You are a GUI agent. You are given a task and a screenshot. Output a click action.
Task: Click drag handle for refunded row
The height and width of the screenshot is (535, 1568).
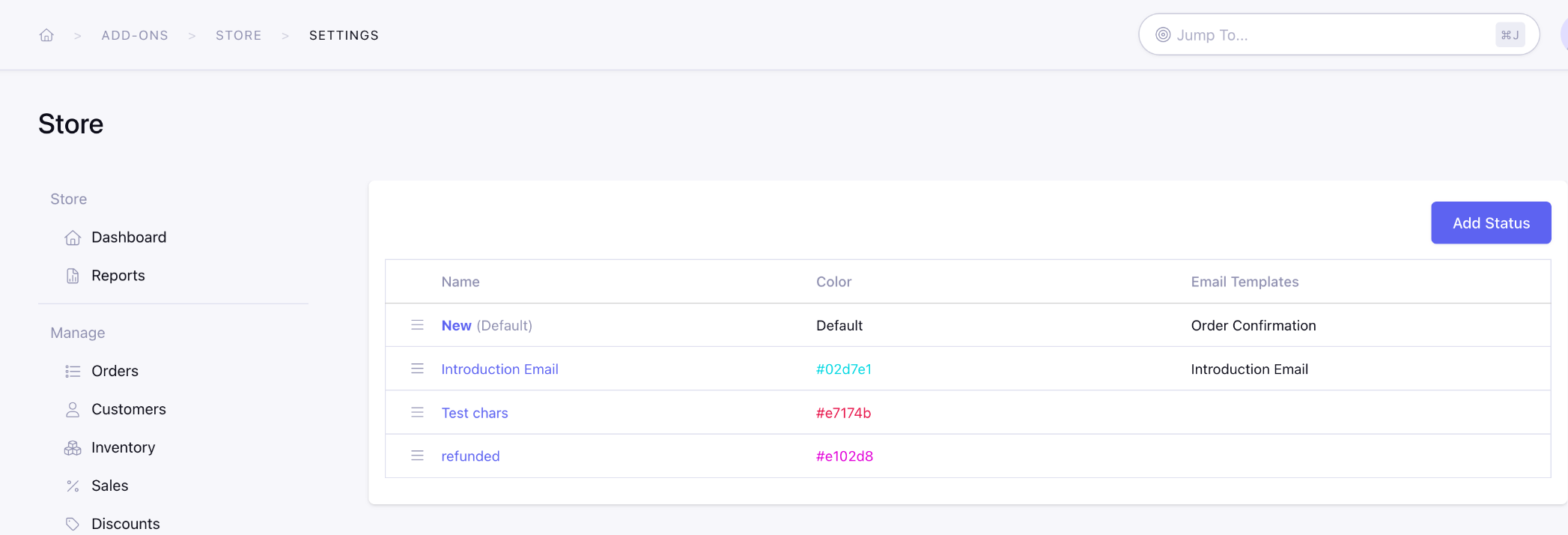coord(417,456)
